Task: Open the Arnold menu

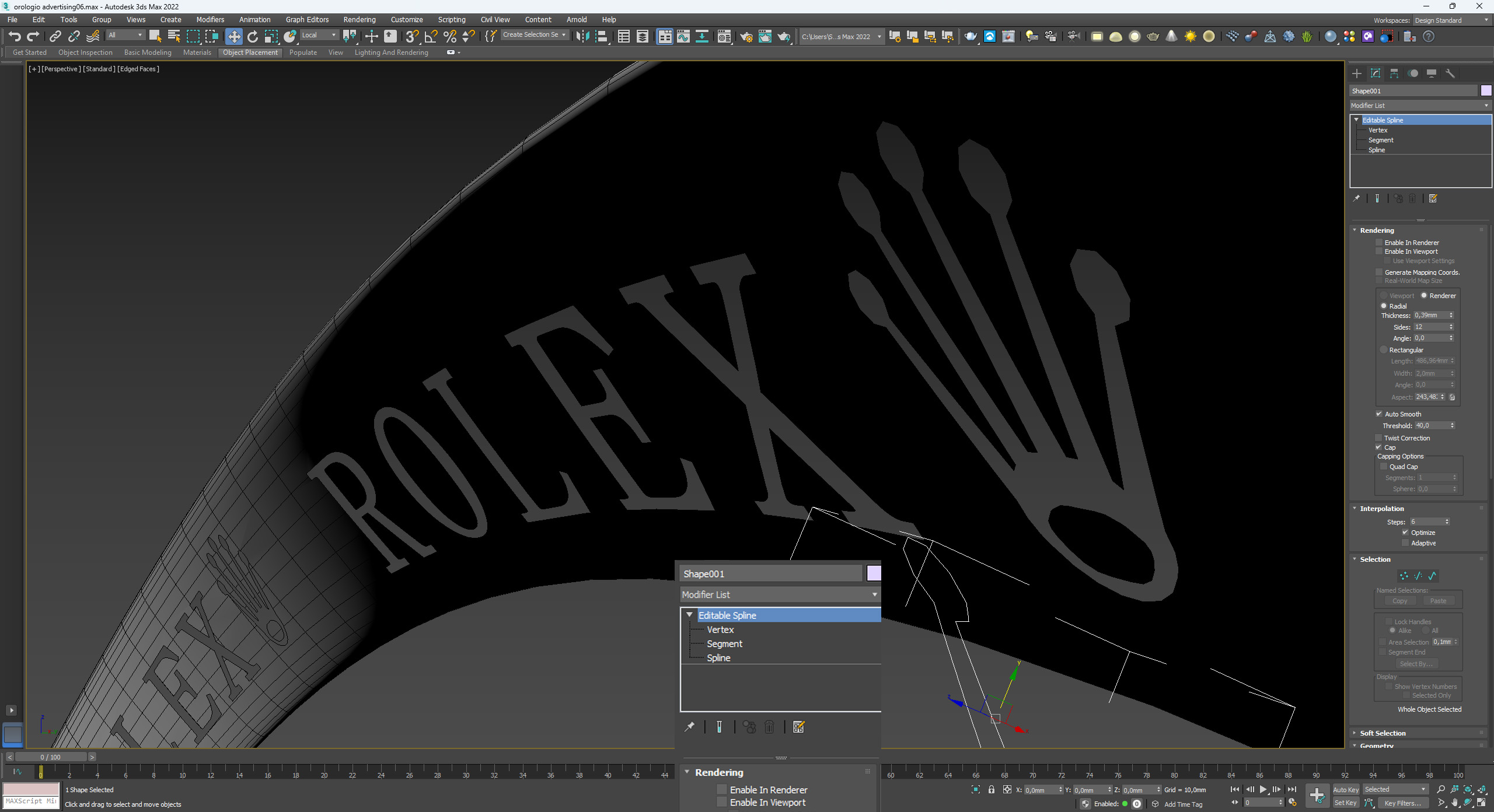Action: click(577, 20)
